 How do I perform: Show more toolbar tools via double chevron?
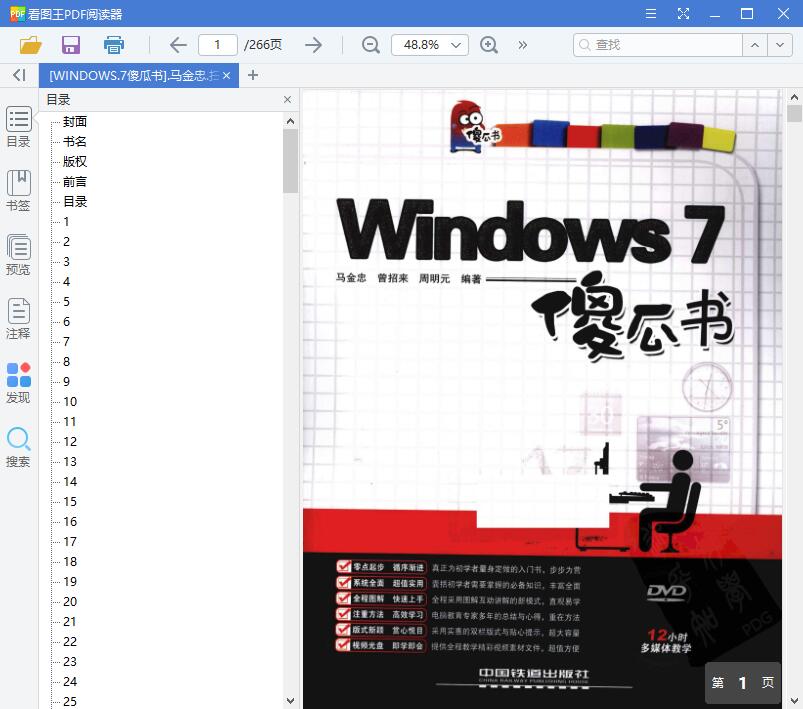pos(522,45)
